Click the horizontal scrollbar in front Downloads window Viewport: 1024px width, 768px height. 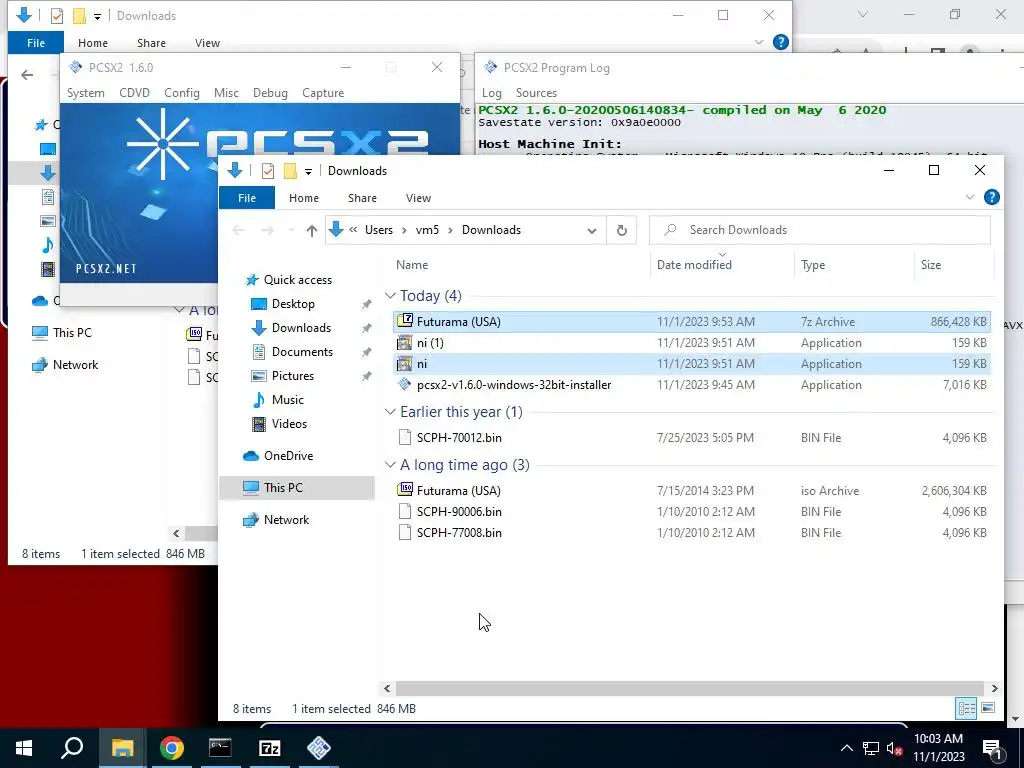(x=690, y=688)
